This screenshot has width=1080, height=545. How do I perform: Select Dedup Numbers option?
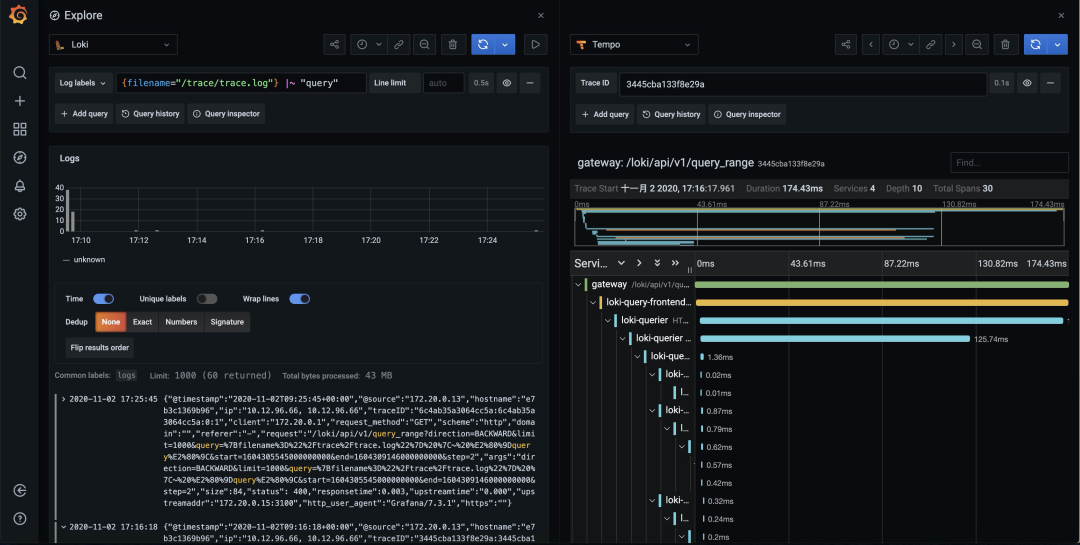[181, 322]
